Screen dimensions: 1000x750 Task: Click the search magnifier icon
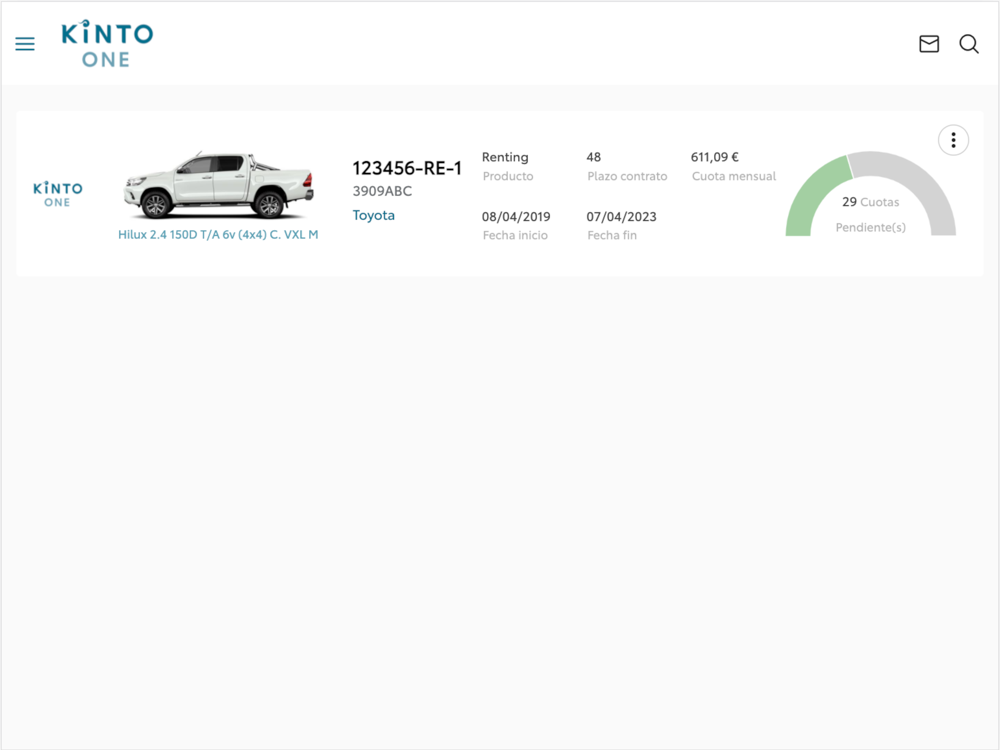click(969, 44)
